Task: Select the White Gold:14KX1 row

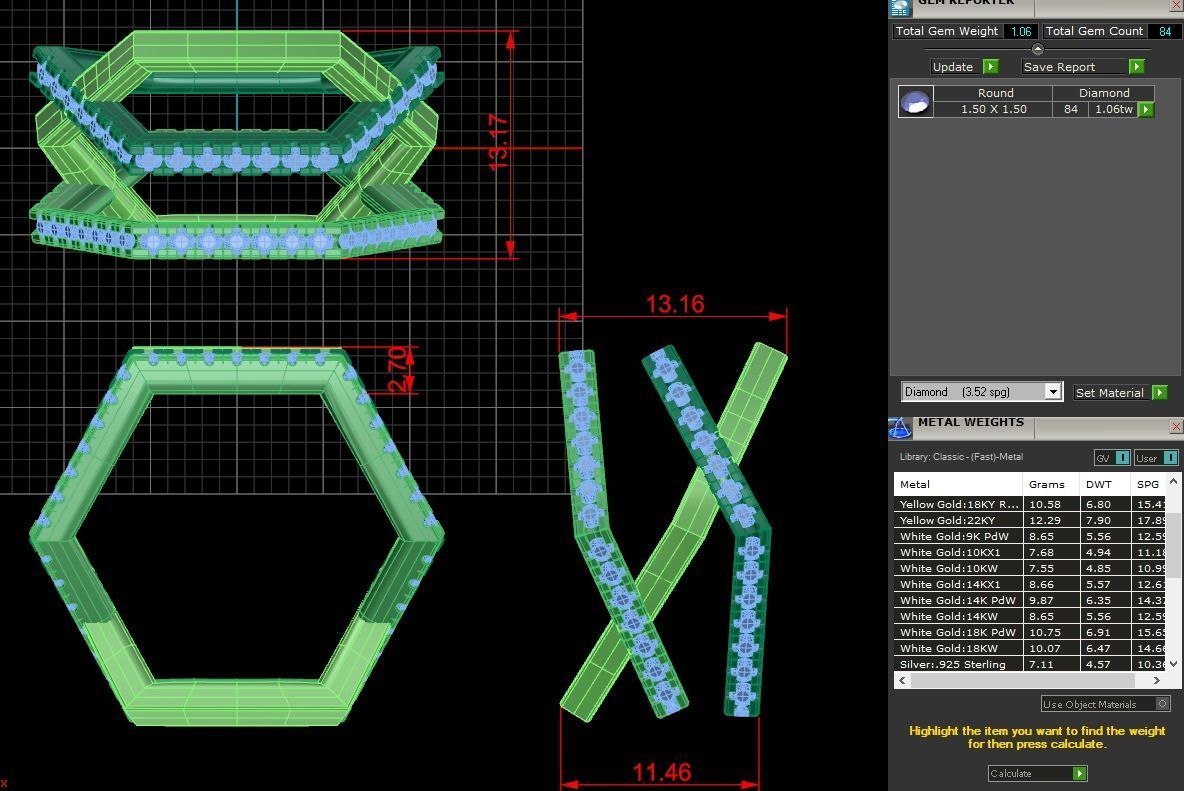Action: [1030, 583]
